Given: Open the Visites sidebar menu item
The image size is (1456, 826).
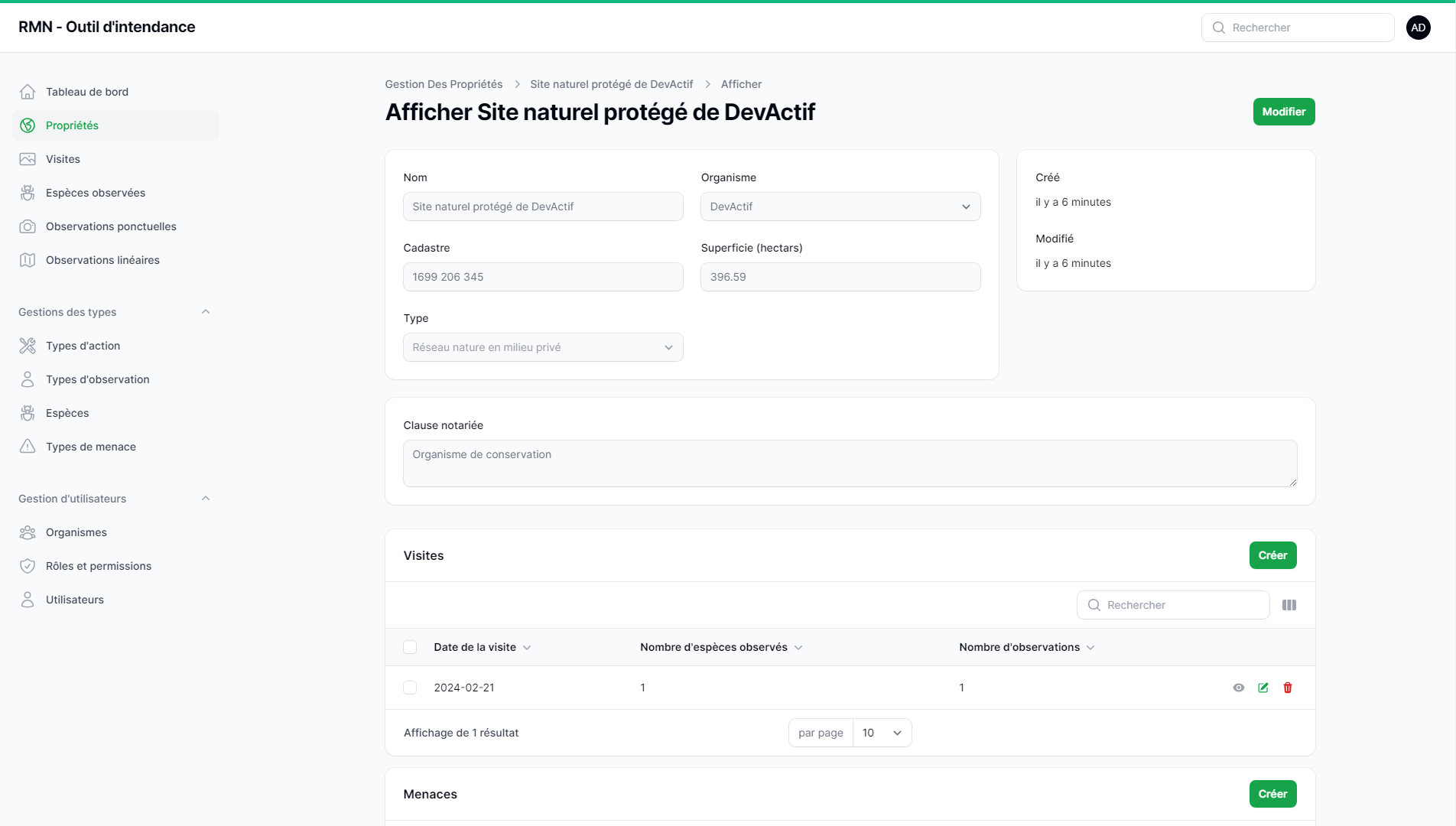Looking at the screenshot, I should click(x=63, y=159).
